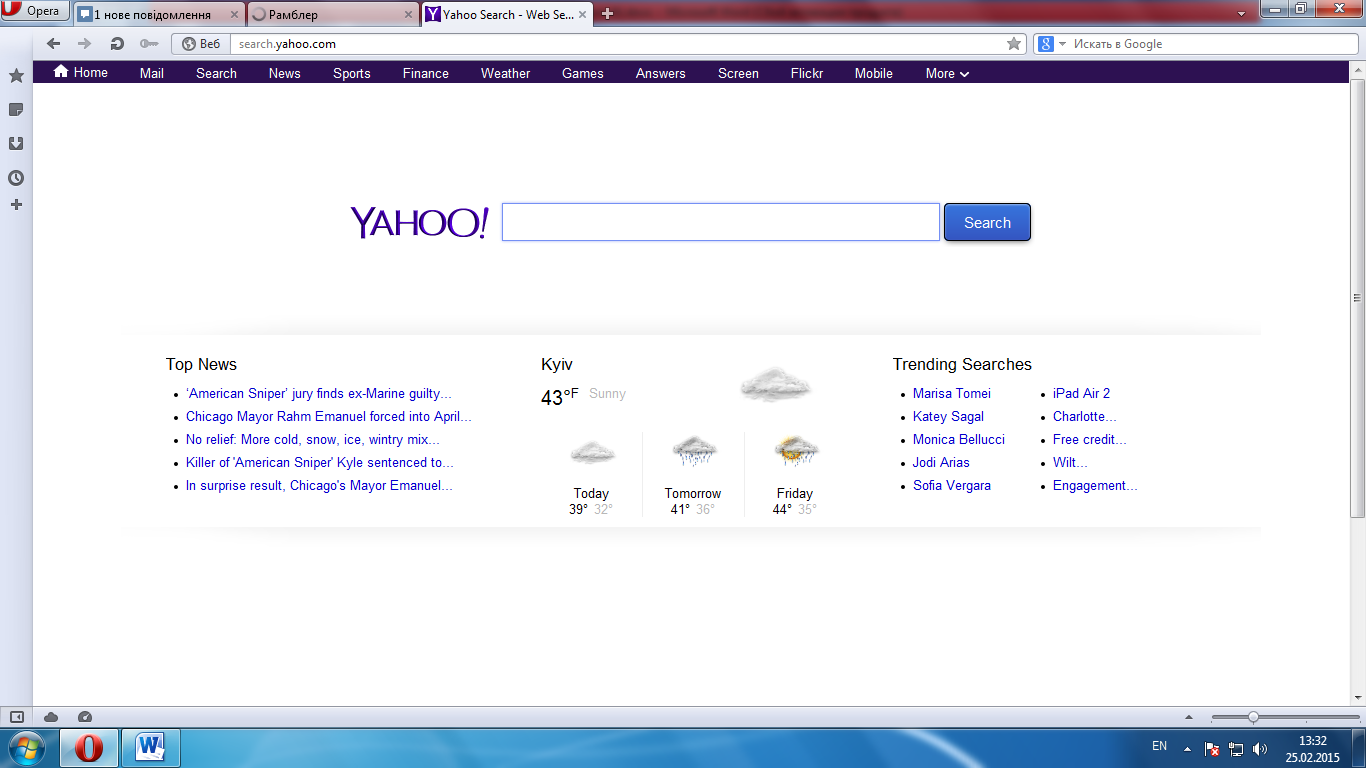This screenshot has height=768, width=1366.
Task: Open Microsoft Word from the taskbar
Action: [x=151, y=748]
